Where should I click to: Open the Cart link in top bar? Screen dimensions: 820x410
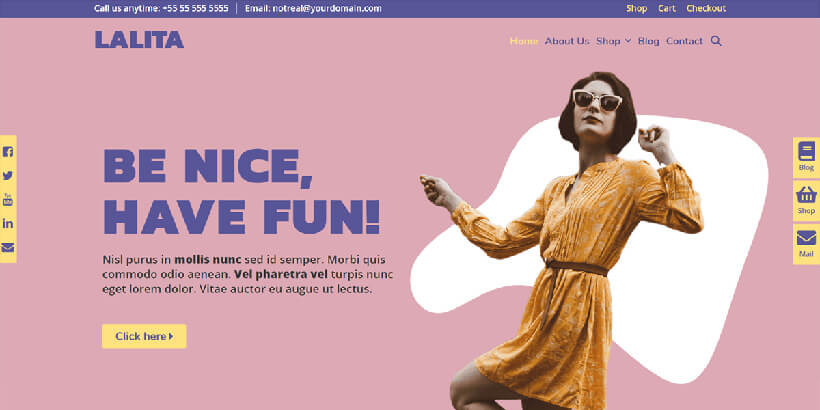point(666,9)
